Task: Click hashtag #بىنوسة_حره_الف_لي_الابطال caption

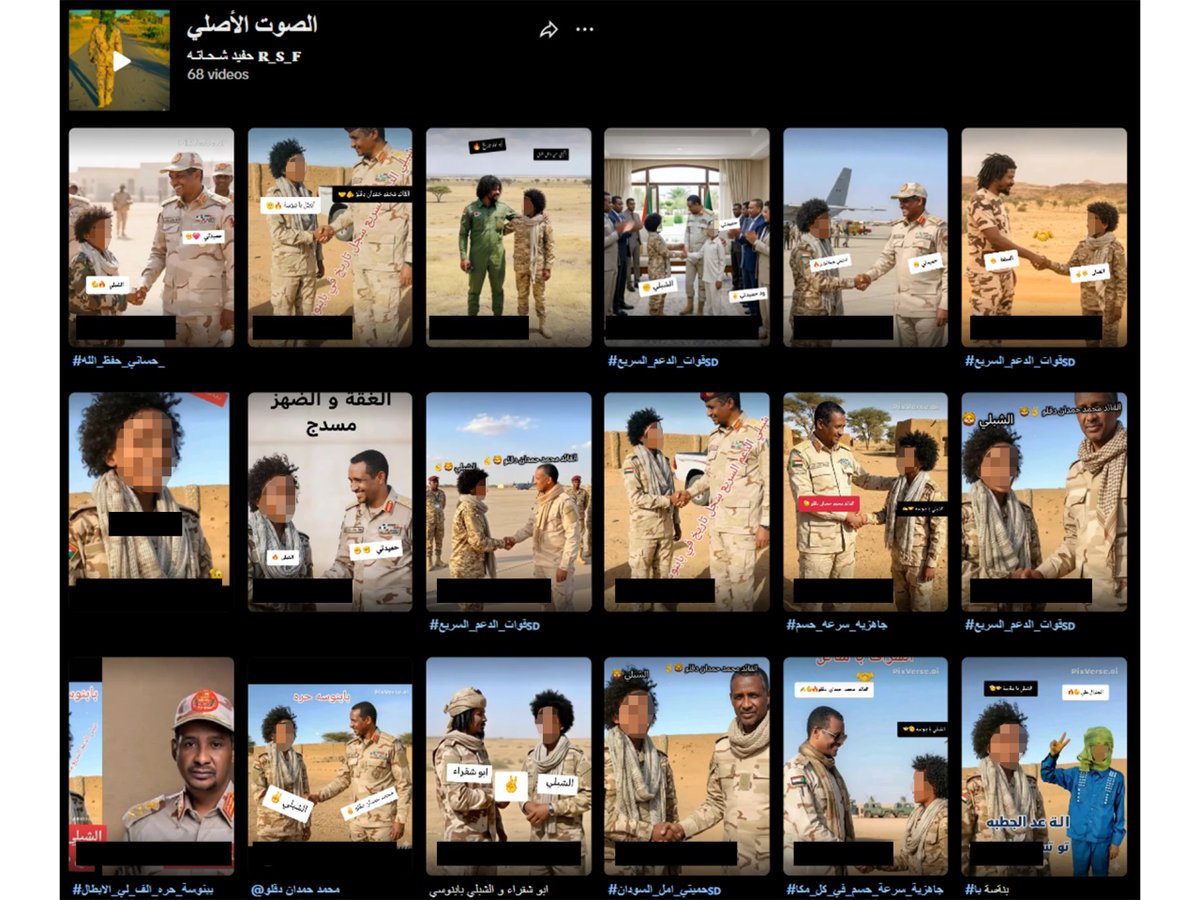Action: point(143,889)
